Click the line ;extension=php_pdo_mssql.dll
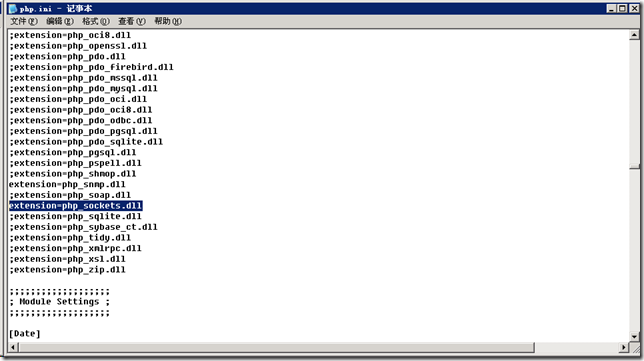 pyautogui.click(x=83, y=78)
